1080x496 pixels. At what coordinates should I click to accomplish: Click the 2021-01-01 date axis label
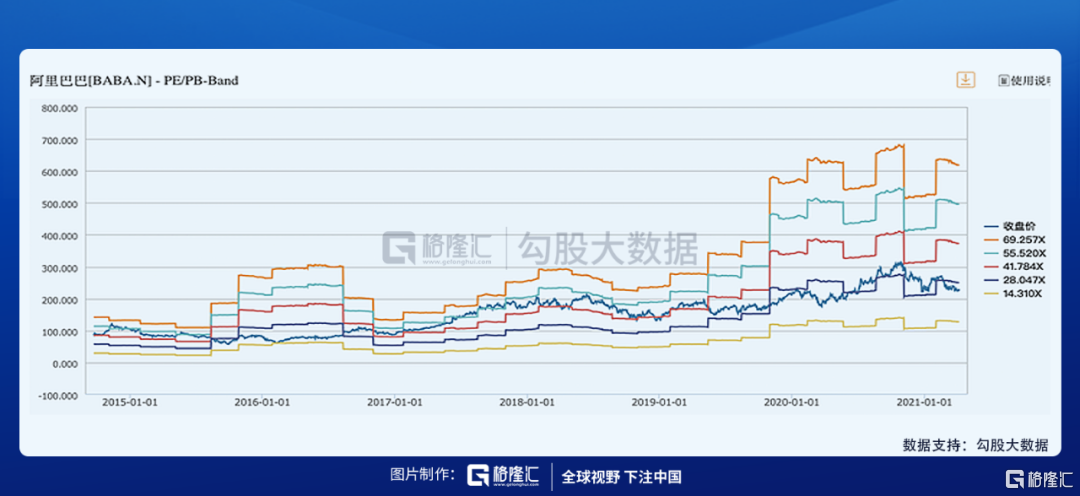pos(923,402)
